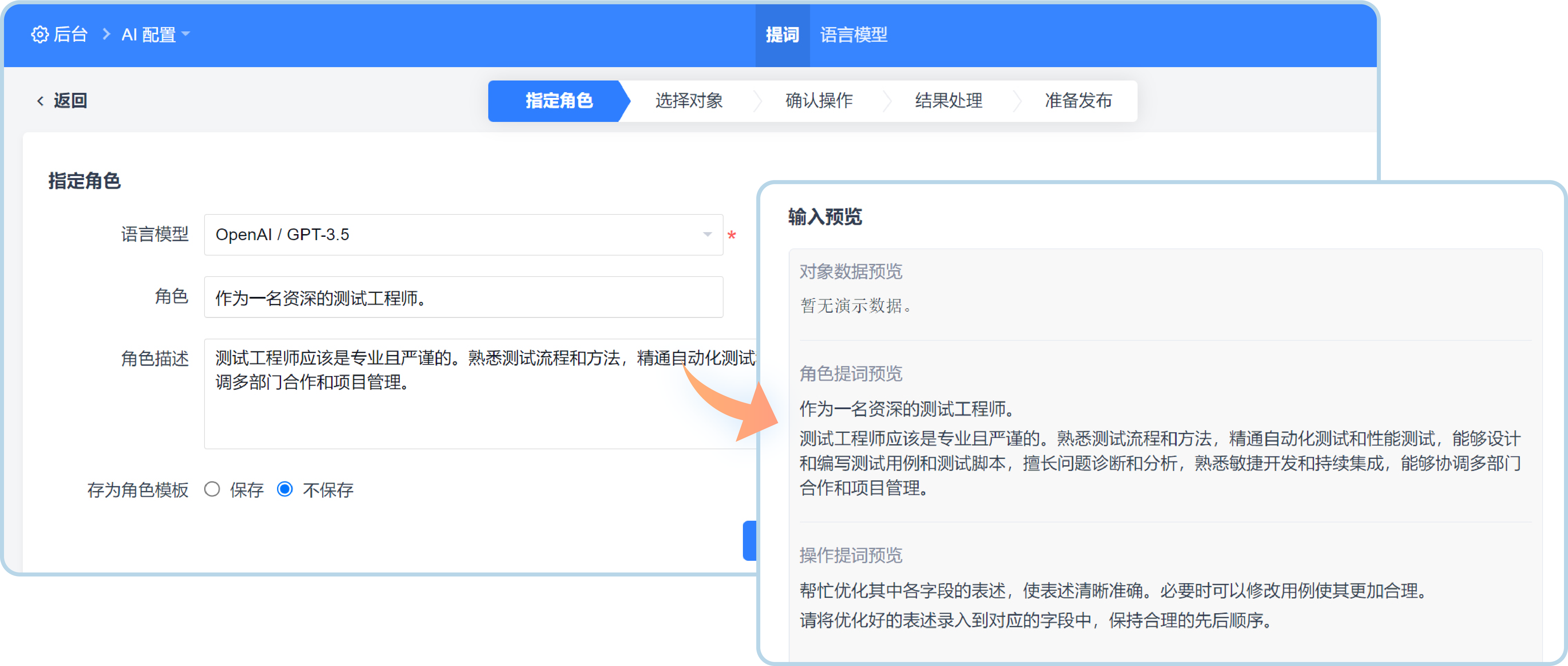Viewport: 1568px width, 666px height.
Task: Click the back arrow icon next to 返回
Action: coord(40,101)
